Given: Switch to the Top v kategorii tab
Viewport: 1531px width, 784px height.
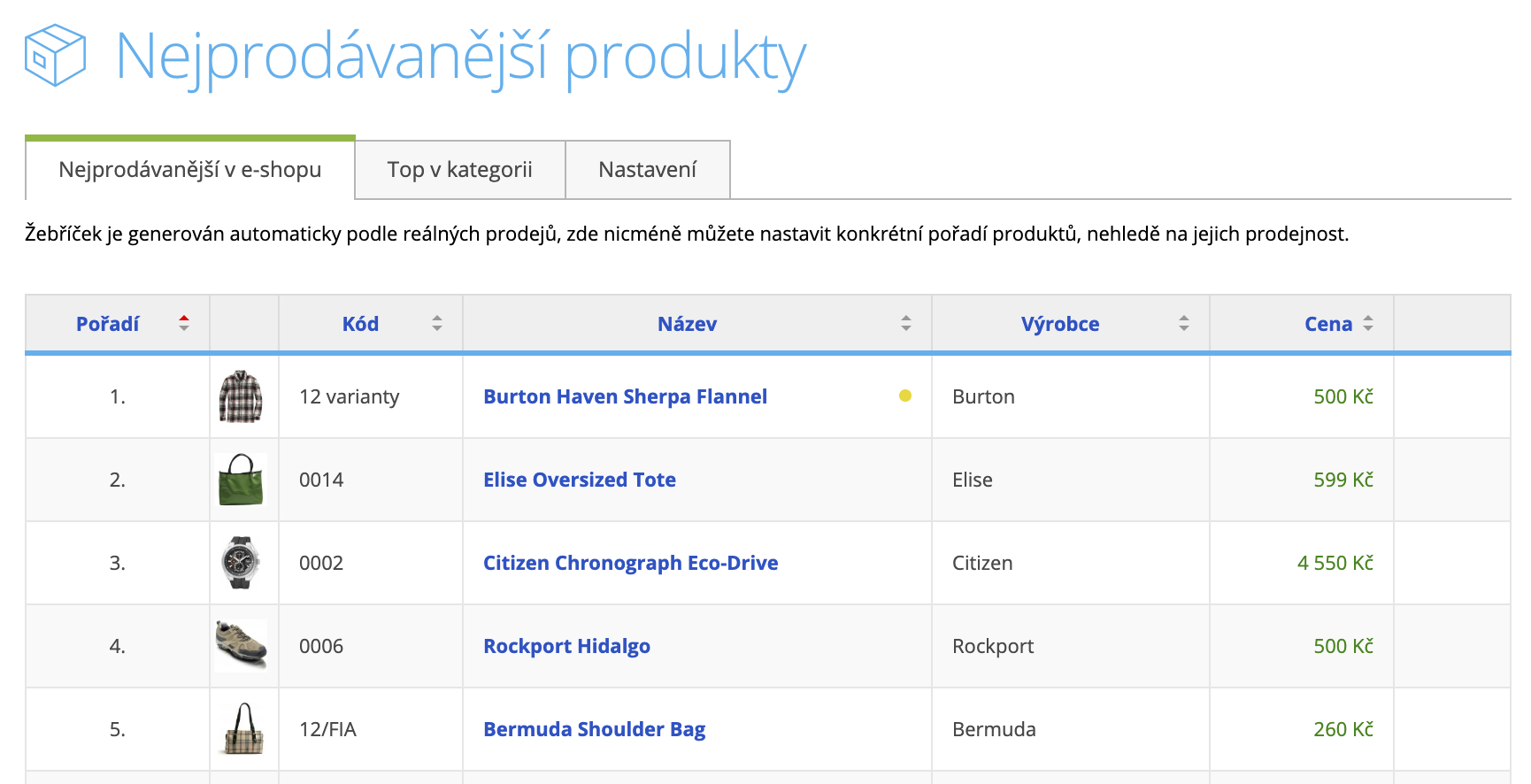Looking at the screenshot, I should point(460,169).
